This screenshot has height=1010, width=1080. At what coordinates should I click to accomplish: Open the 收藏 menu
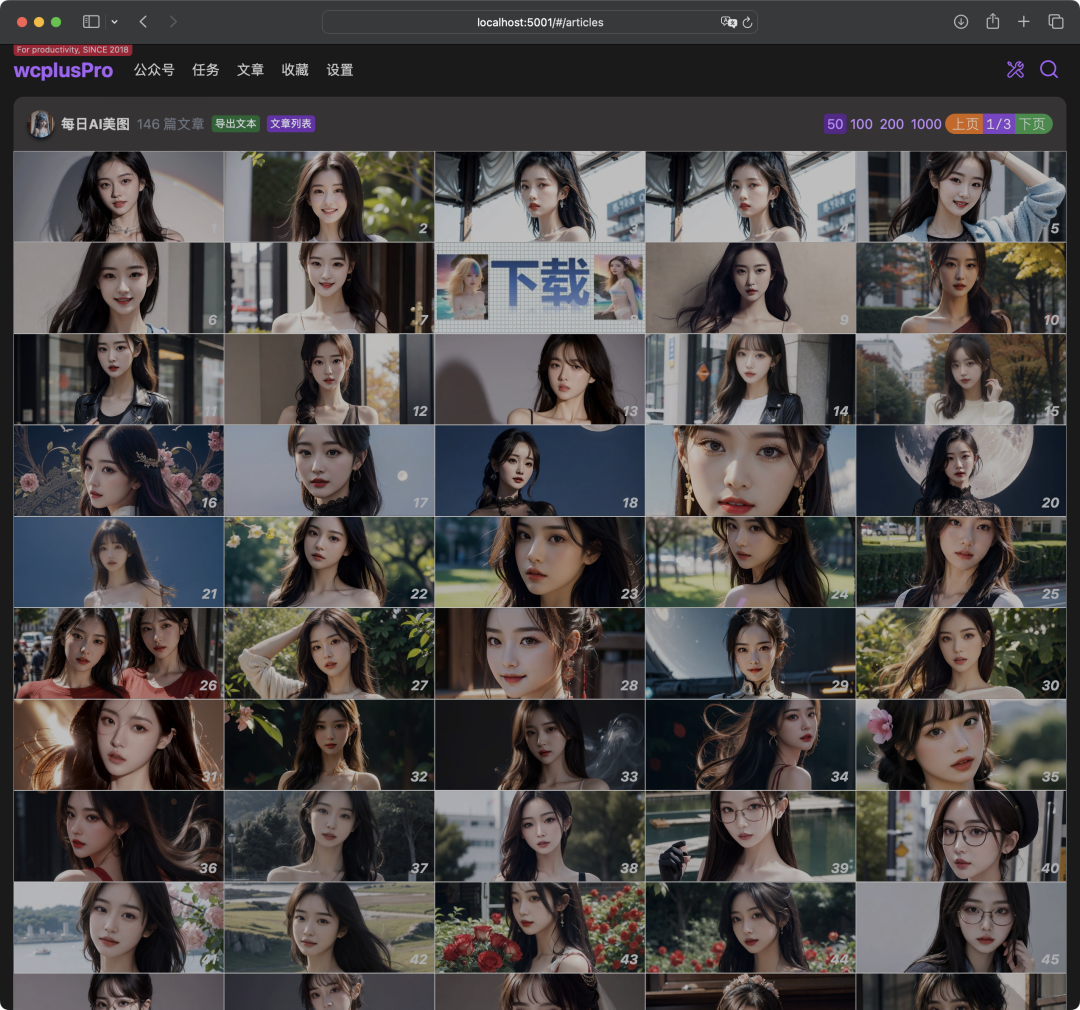295,70
